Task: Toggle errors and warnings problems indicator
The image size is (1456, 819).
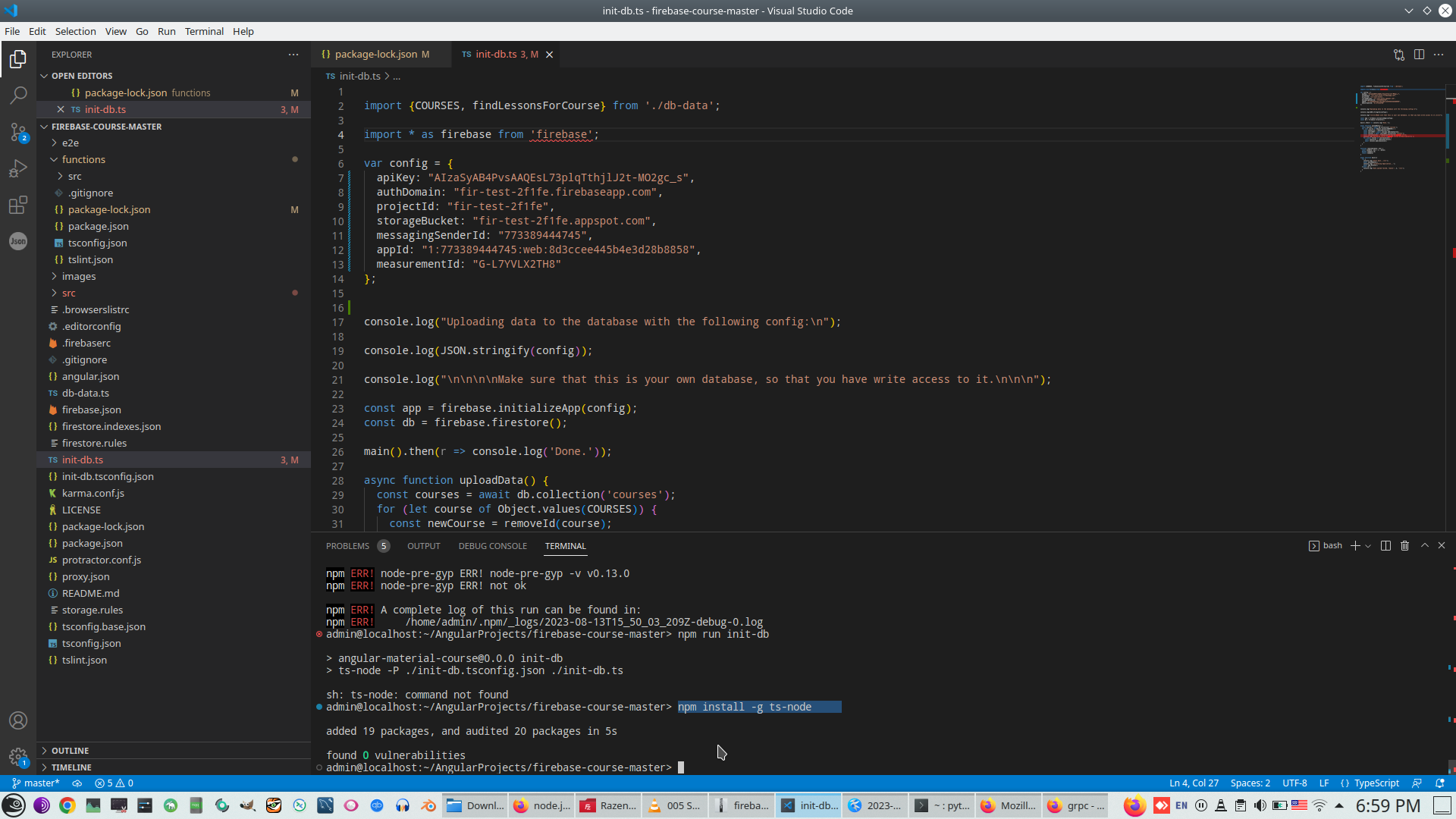Action: [114, 783]
